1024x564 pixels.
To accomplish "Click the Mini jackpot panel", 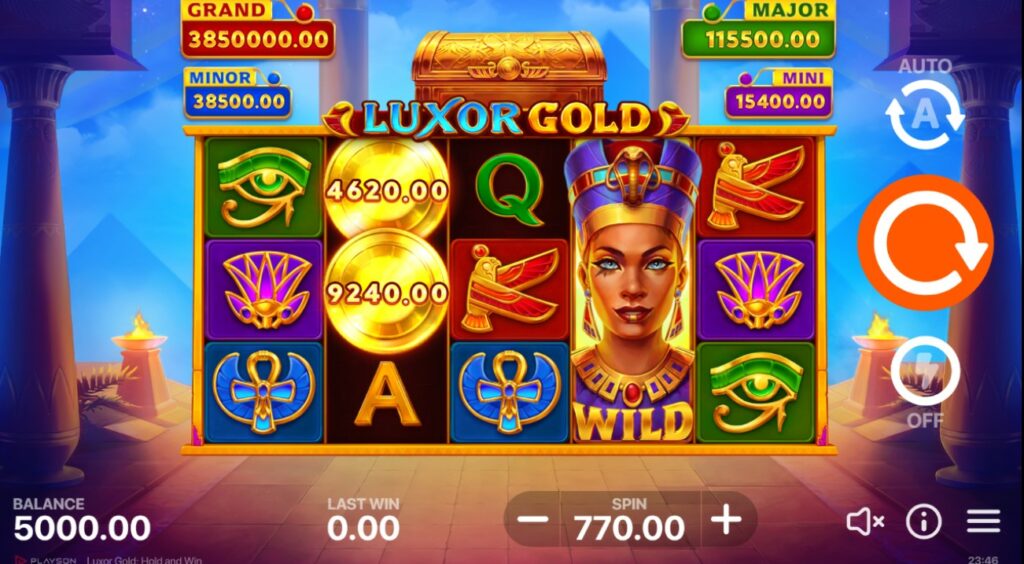I will [x=778, y=93].
